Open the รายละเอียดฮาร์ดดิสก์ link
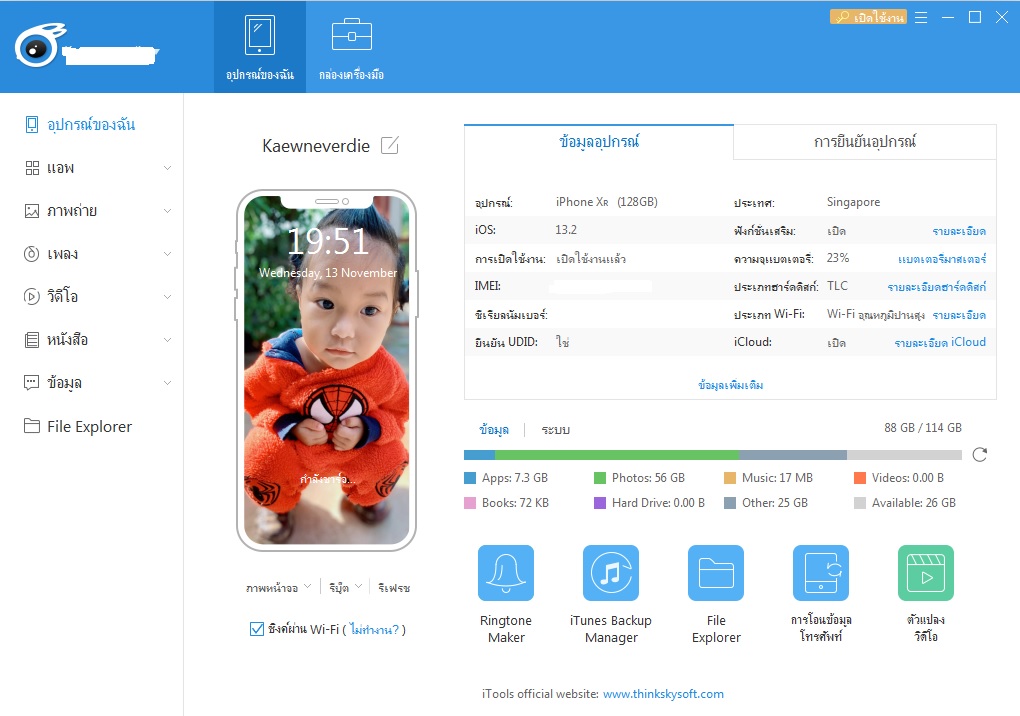 click(937, 287)
